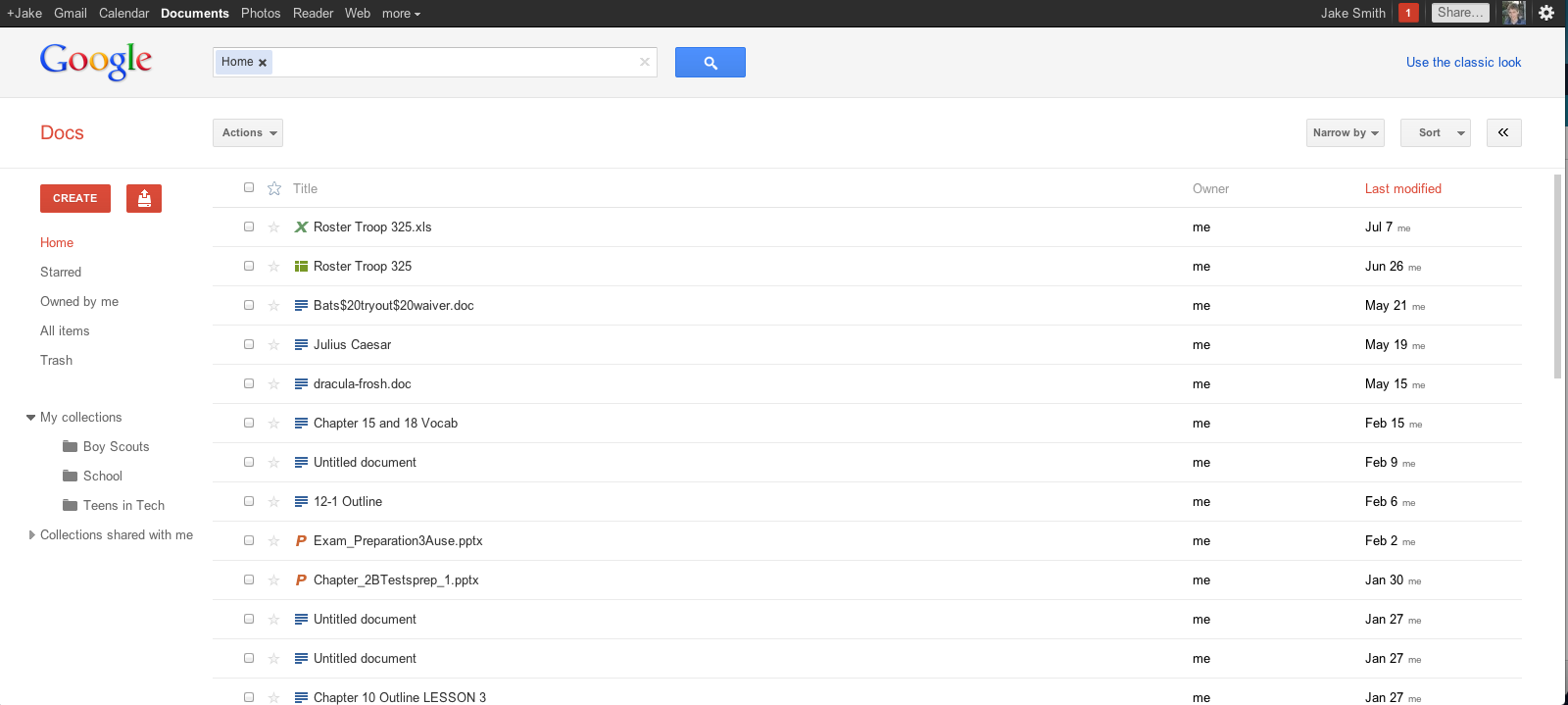Click the red Create button

point(75,198)
